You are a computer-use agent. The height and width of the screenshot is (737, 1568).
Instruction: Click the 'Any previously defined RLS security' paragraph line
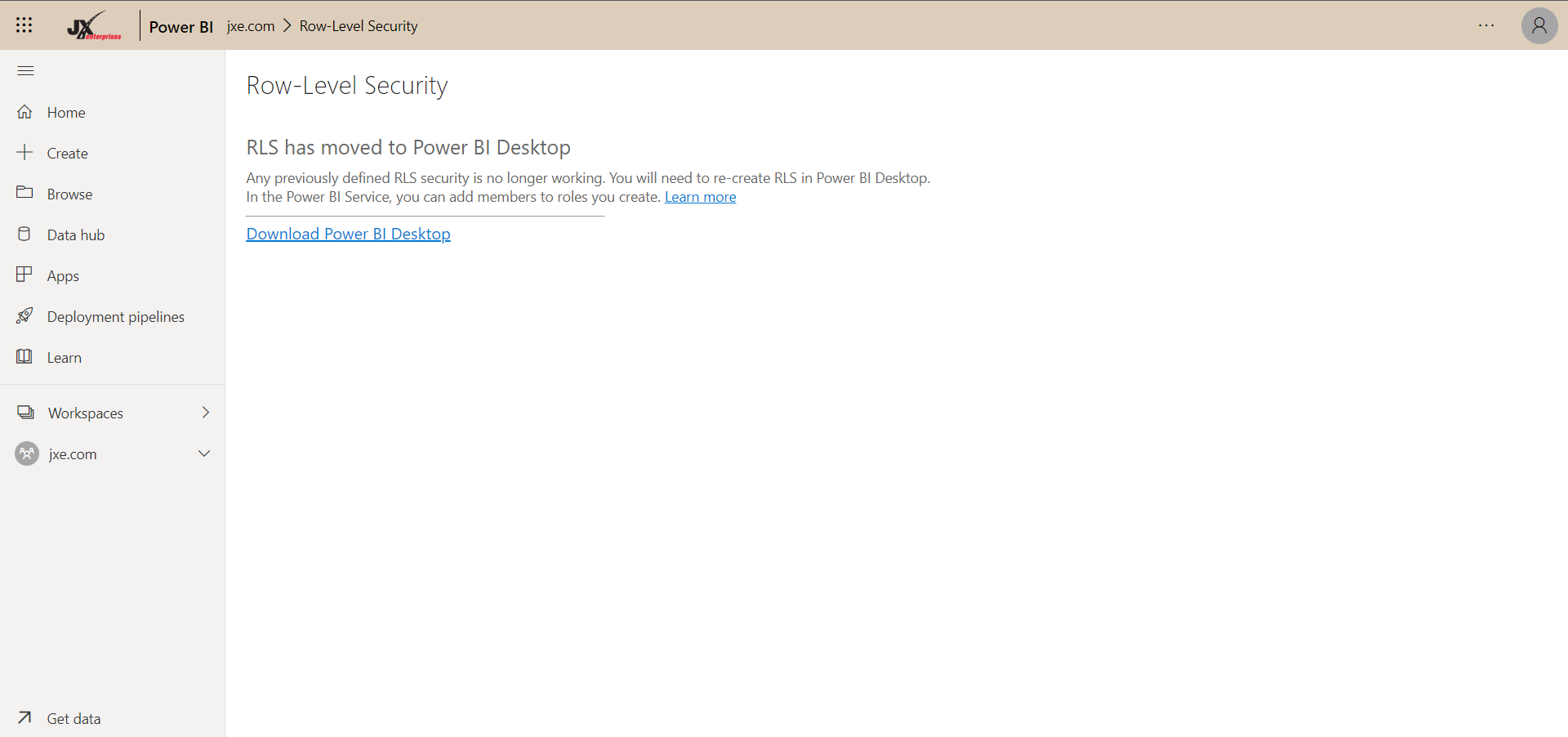[x=588, y=178]
